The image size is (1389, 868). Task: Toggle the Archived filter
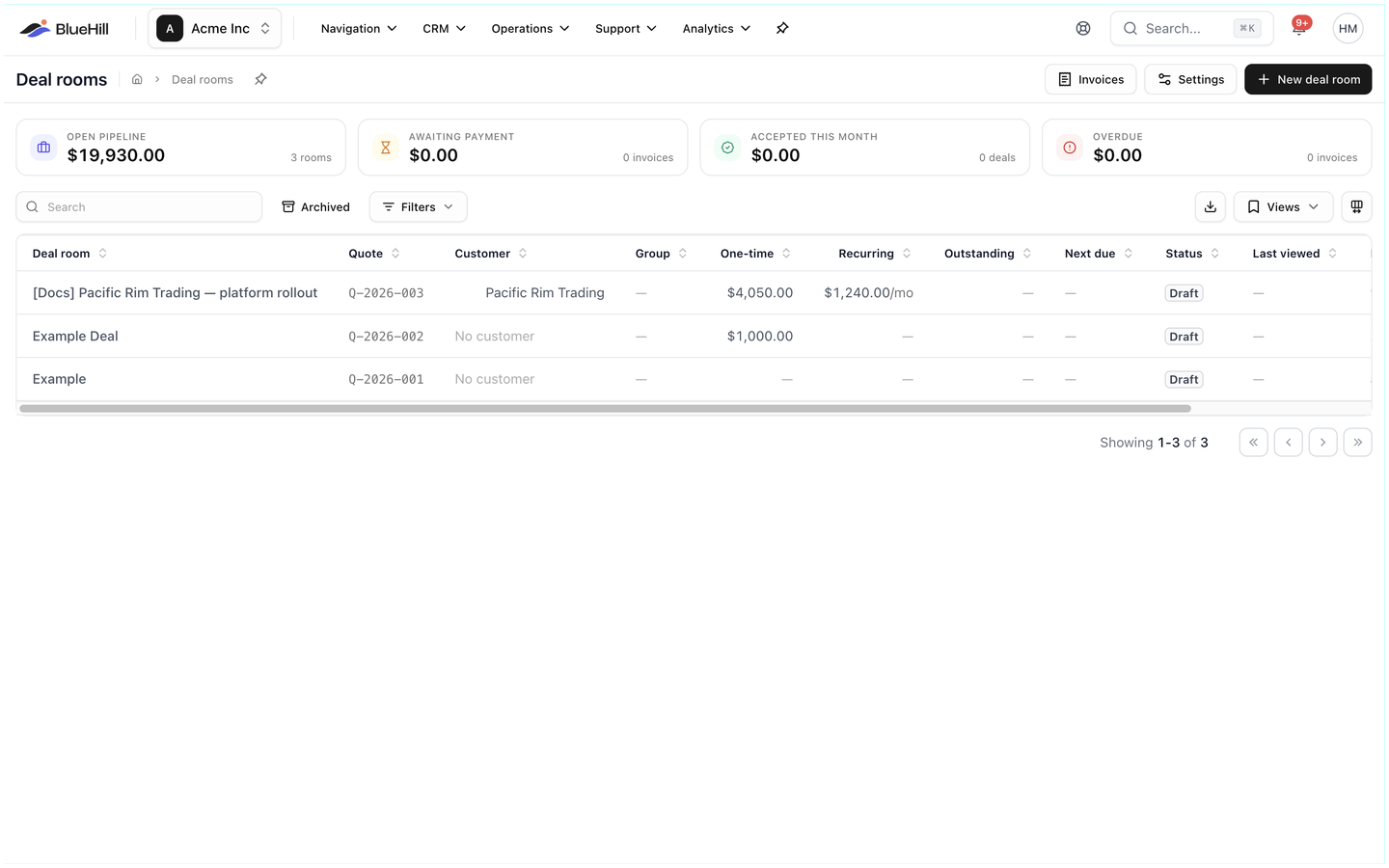(315, 207)
